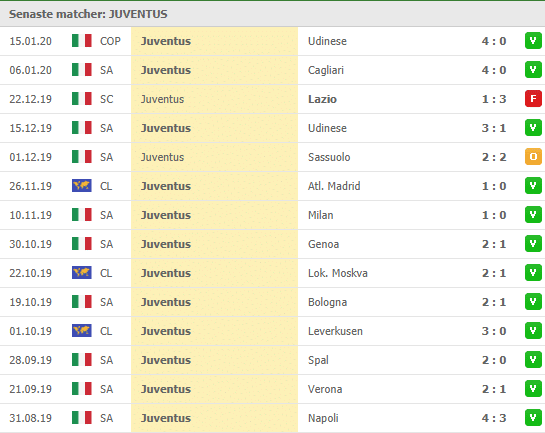Click orange O draw icon for Sassuolo match
This screenshot has height=433, width=545.
[533, 157]
